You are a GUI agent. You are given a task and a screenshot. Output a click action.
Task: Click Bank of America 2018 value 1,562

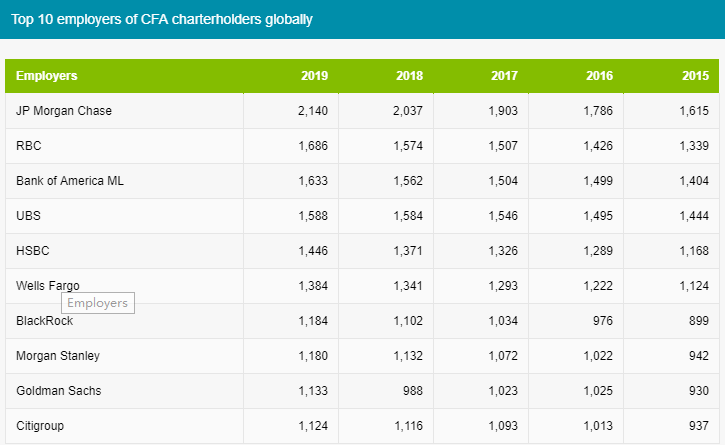coord(408,181)
